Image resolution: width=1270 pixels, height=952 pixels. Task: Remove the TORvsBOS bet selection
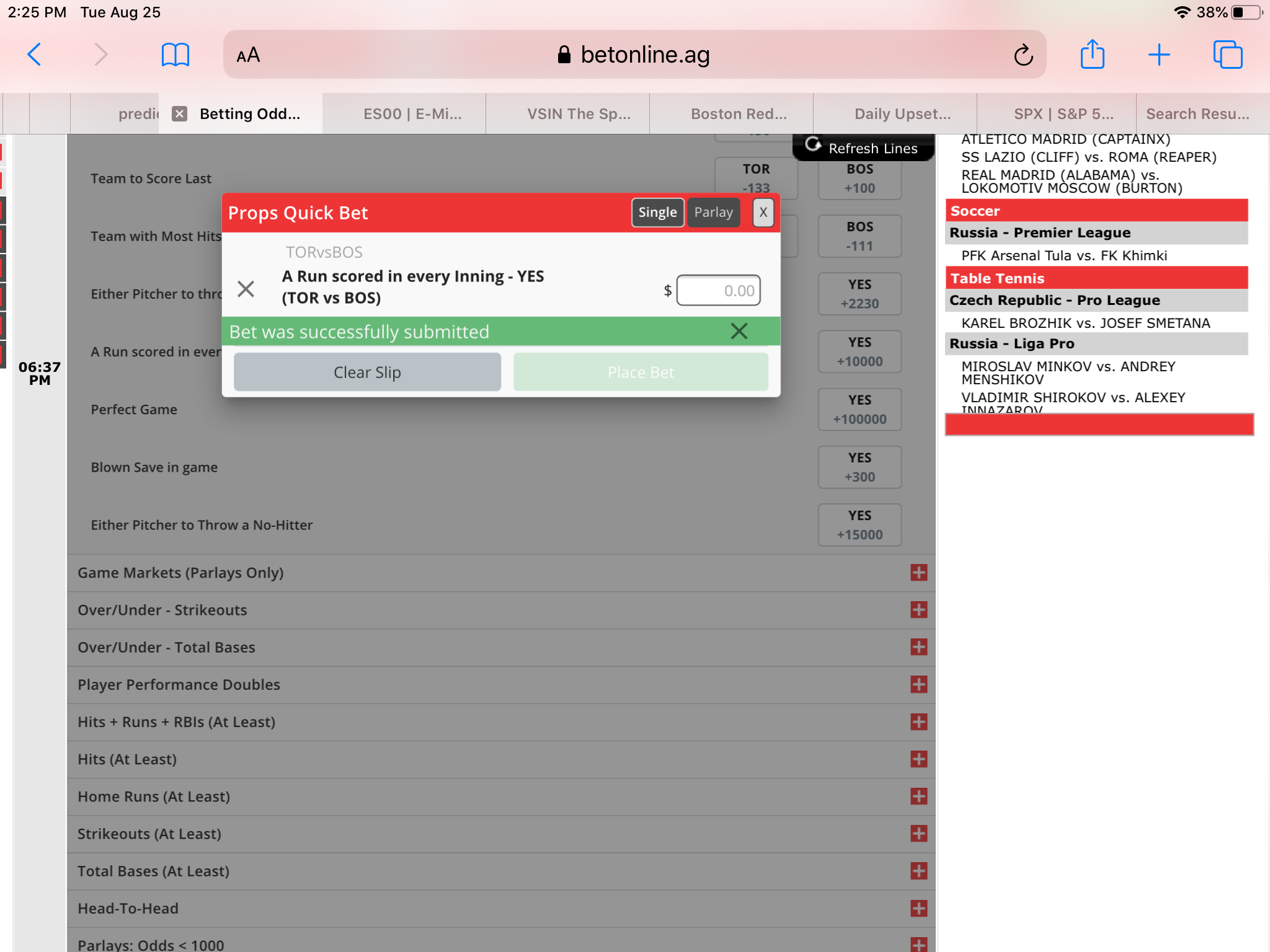click(x=246, y=288)
